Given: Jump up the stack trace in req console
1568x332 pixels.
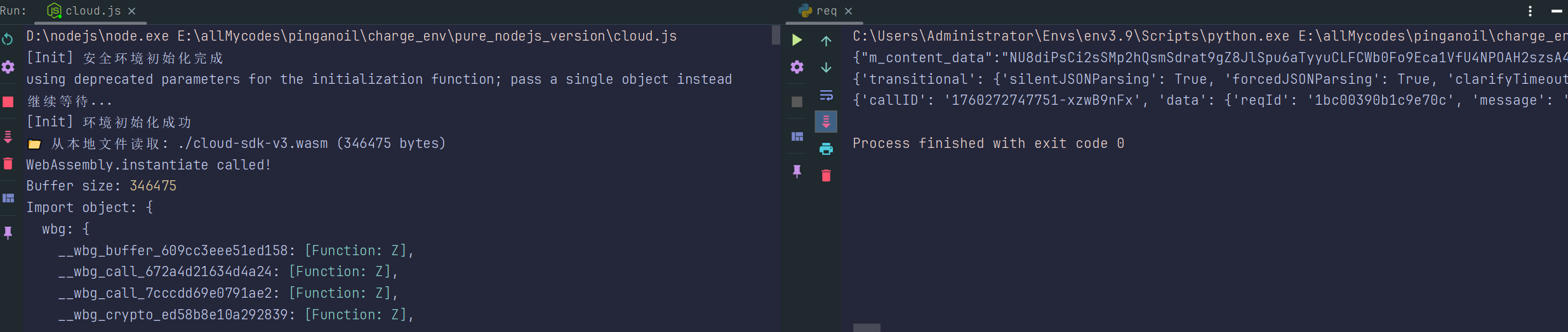Looking at the screenshot, I should click(x=826, y=41).
